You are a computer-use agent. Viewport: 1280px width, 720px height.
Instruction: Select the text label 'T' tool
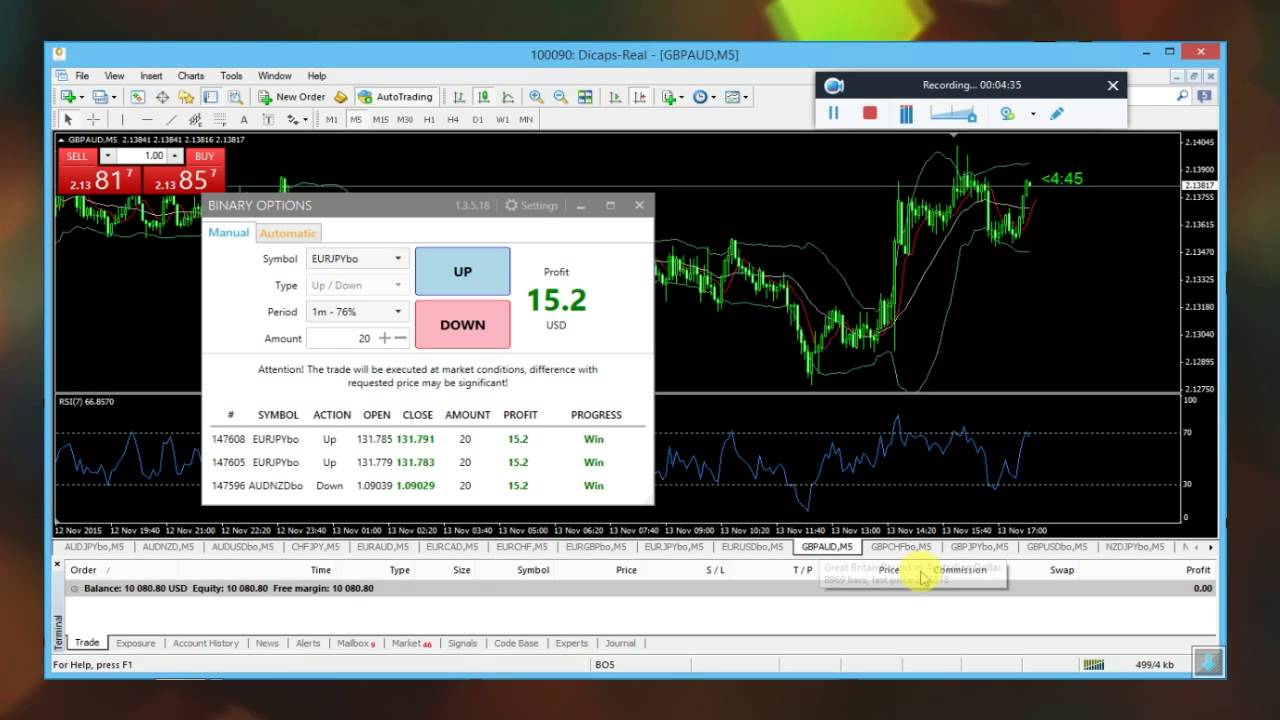coord(268,119)
